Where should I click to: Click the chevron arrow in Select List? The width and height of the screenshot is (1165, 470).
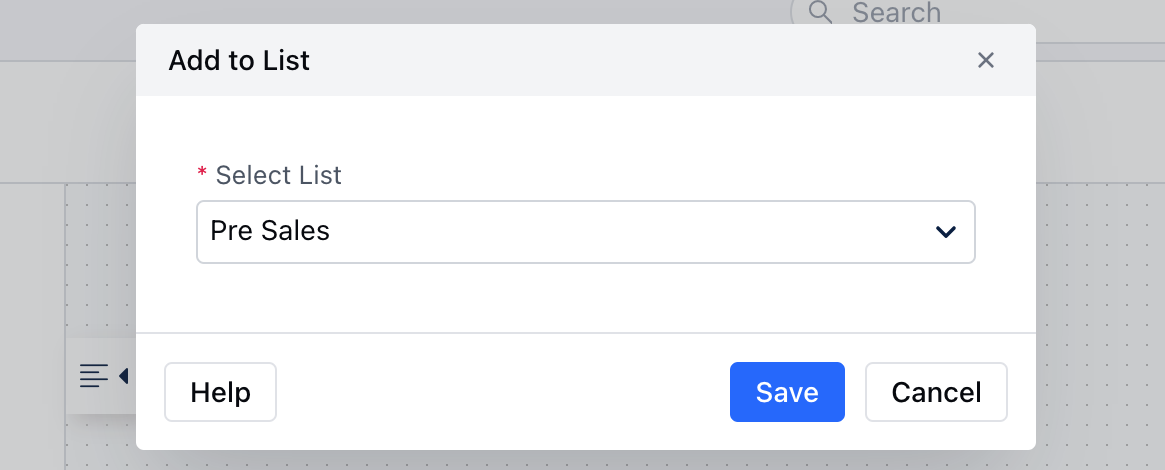pos(945,232)
